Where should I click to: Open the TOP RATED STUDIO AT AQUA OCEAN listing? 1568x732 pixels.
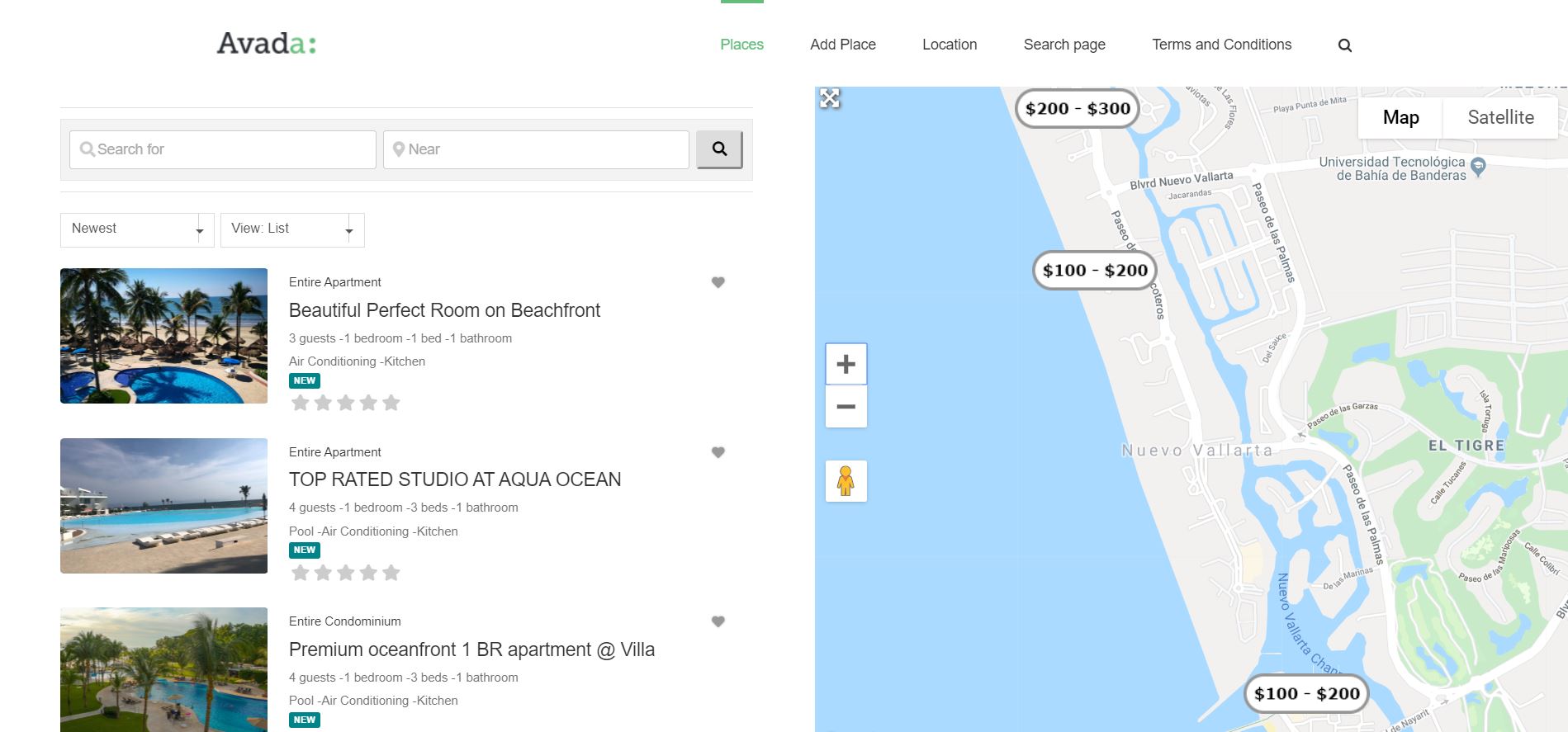pos(454,479)
